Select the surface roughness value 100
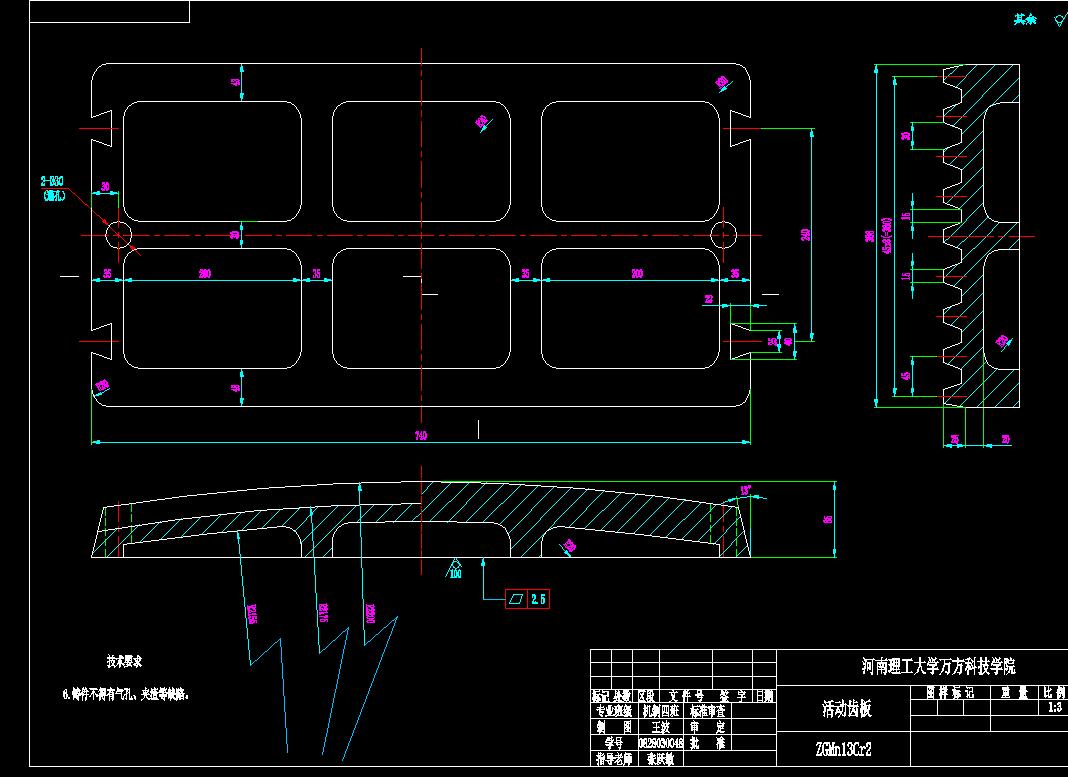This screenshot has height=777, width=1068. (455, 573)
